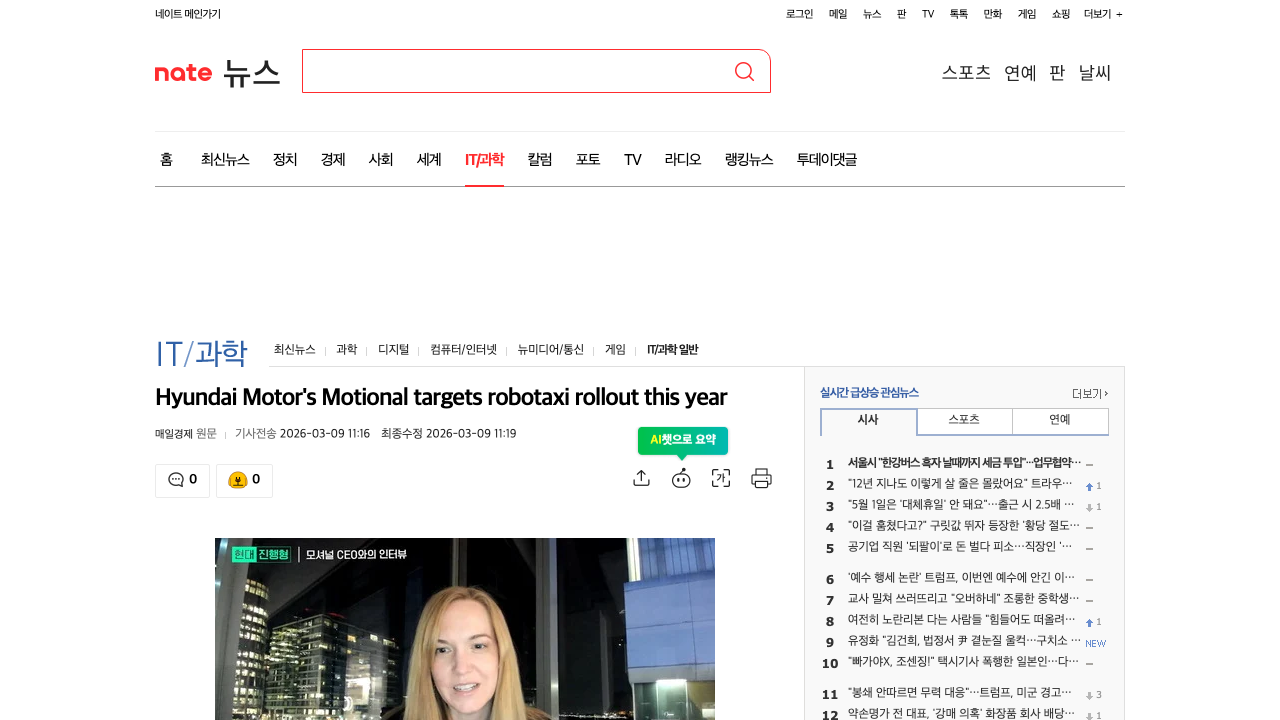Open 디지털 subcategory
This screenshot has height=720, width=1280.
393,350
